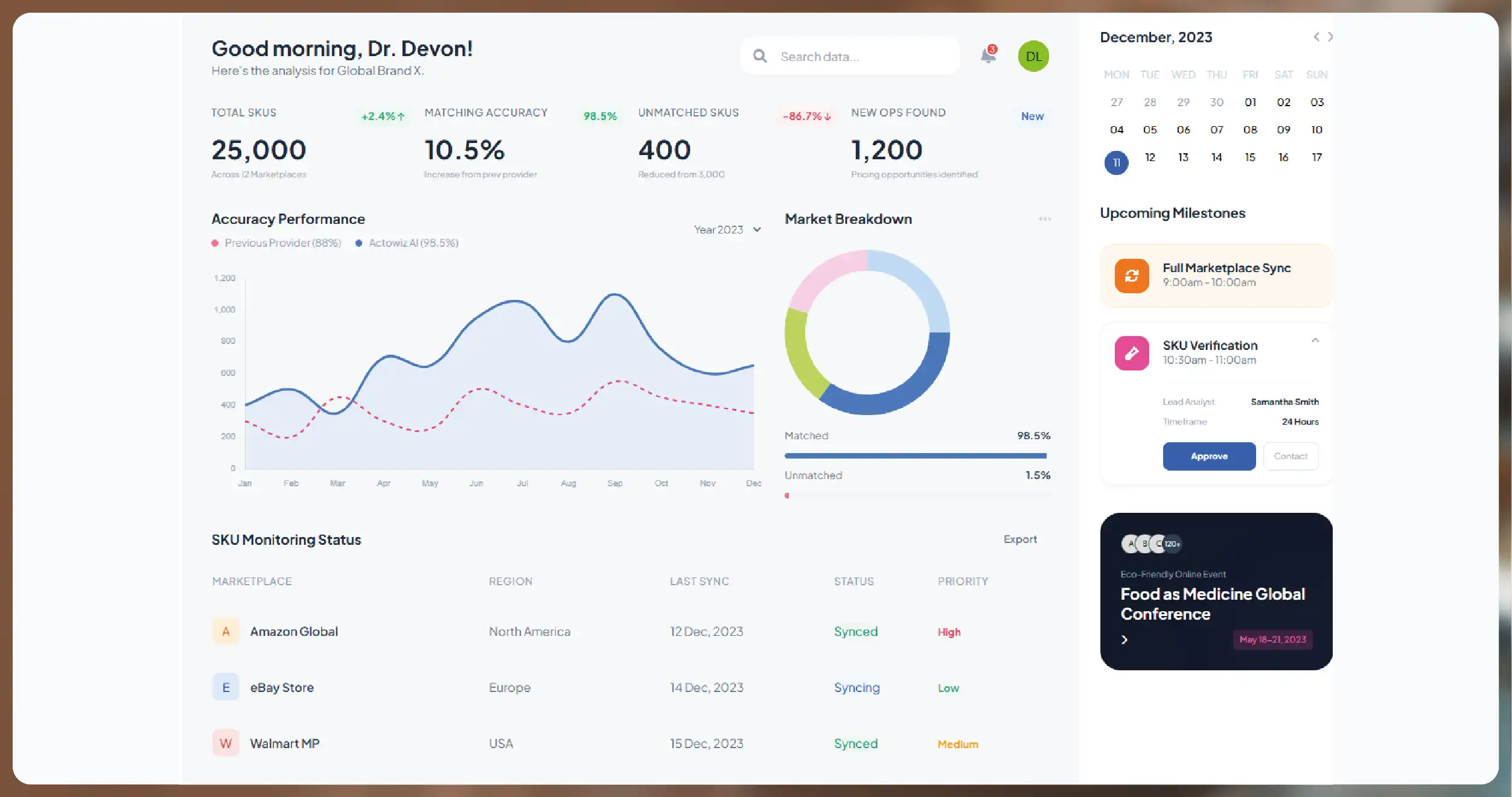Click the eBay Store marketplace icon

click(225, 687)
